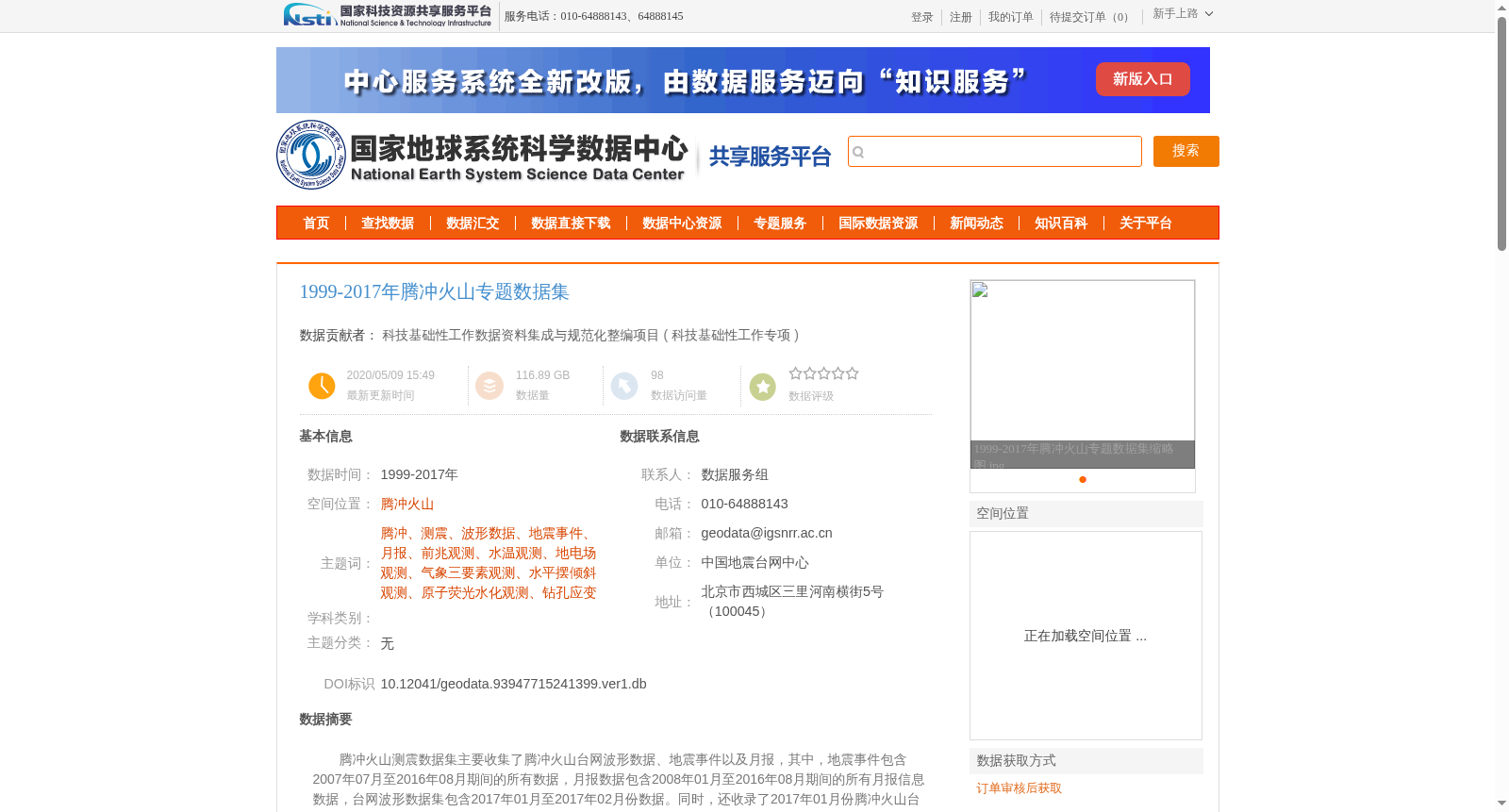Click the green star rating icon

pos(762,386)
